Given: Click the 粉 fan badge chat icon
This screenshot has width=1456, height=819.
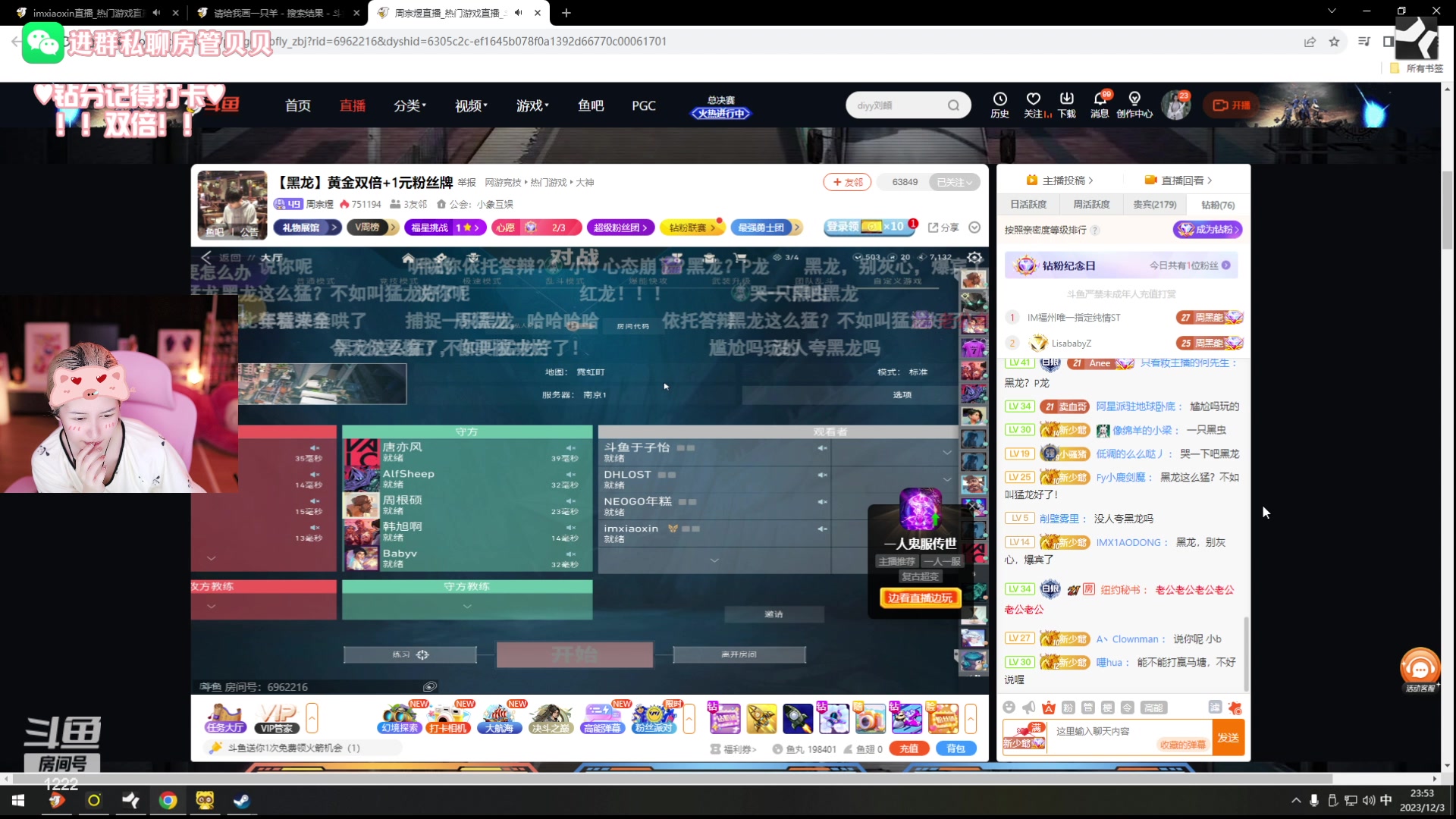Looking at the screenshot, I should (1068, 708).
